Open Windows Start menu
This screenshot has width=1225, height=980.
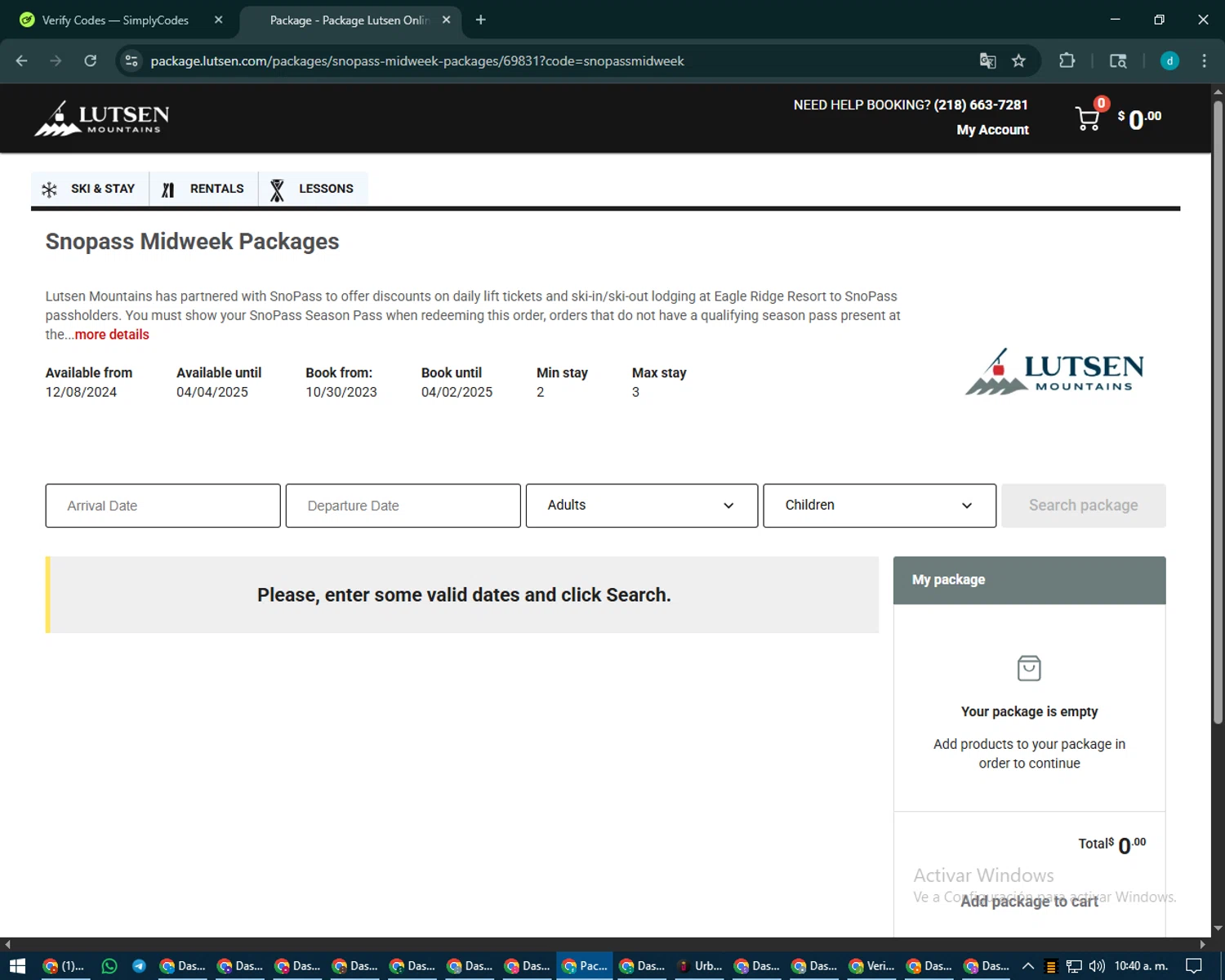(17, 966)
